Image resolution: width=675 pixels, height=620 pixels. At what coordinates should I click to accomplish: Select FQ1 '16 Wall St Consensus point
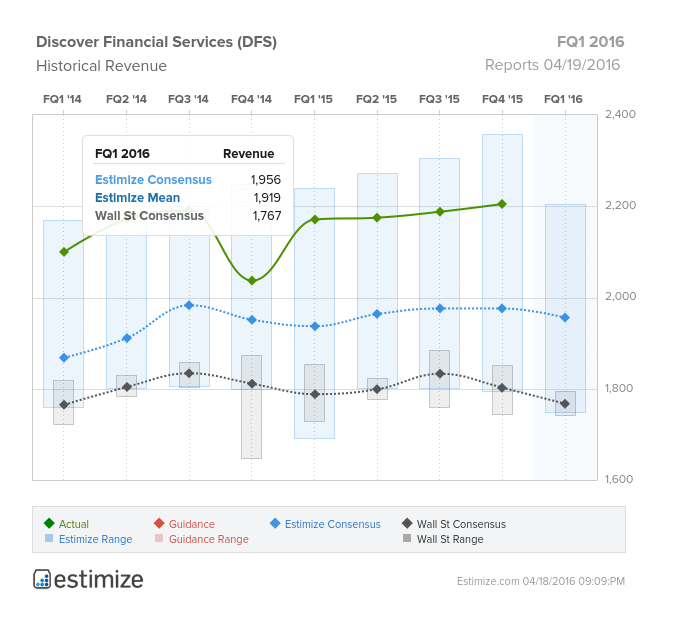[565, 404]
